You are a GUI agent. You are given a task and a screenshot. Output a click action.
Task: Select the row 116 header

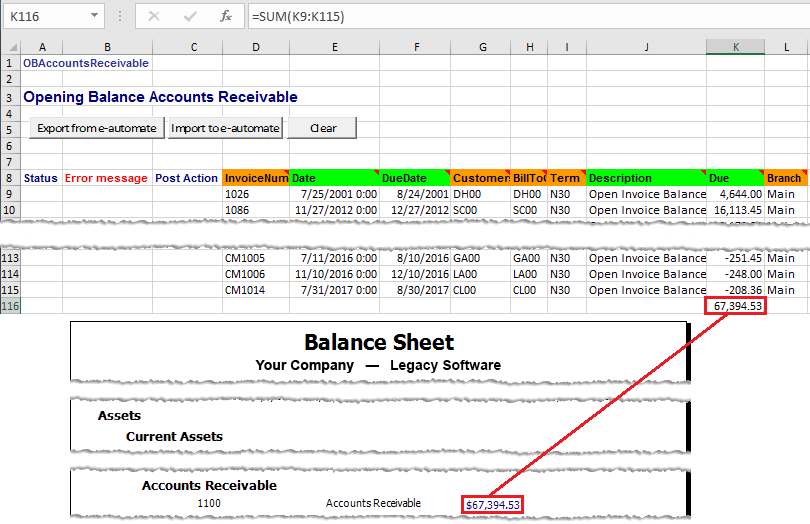click(10, 304)
